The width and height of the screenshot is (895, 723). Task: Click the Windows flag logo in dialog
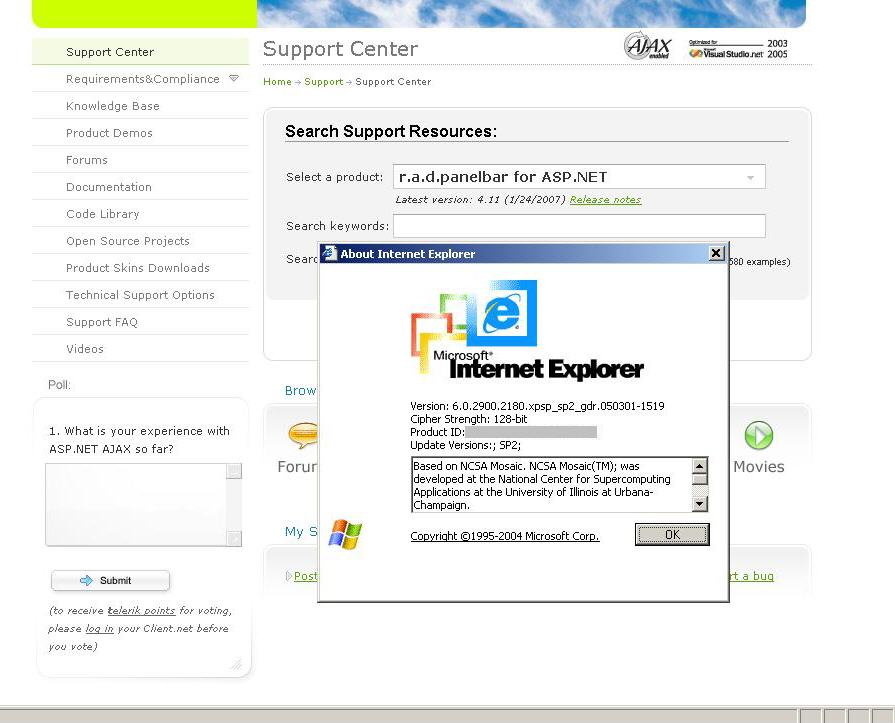(x=345, y=535)
